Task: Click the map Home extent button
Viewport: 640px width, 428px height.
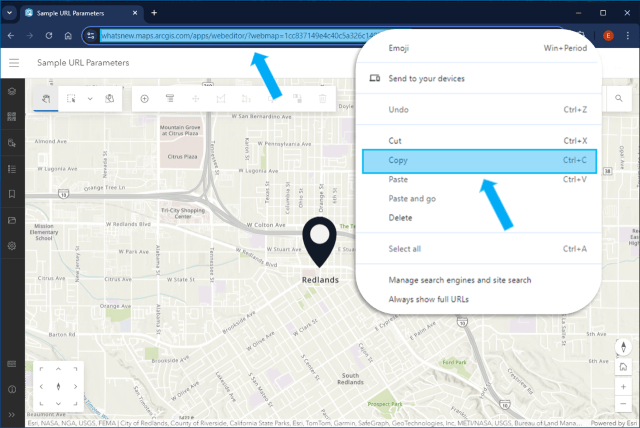Action: (x=623, y=367)
